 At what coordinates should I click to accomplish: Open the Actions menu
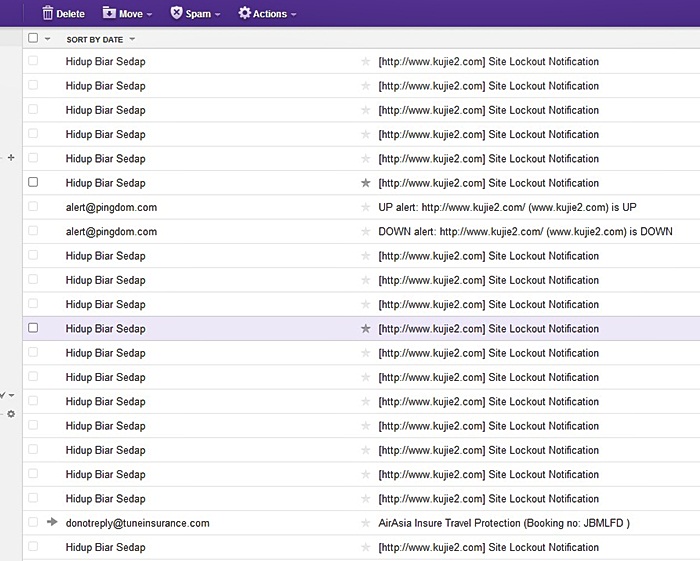[269, 14]
